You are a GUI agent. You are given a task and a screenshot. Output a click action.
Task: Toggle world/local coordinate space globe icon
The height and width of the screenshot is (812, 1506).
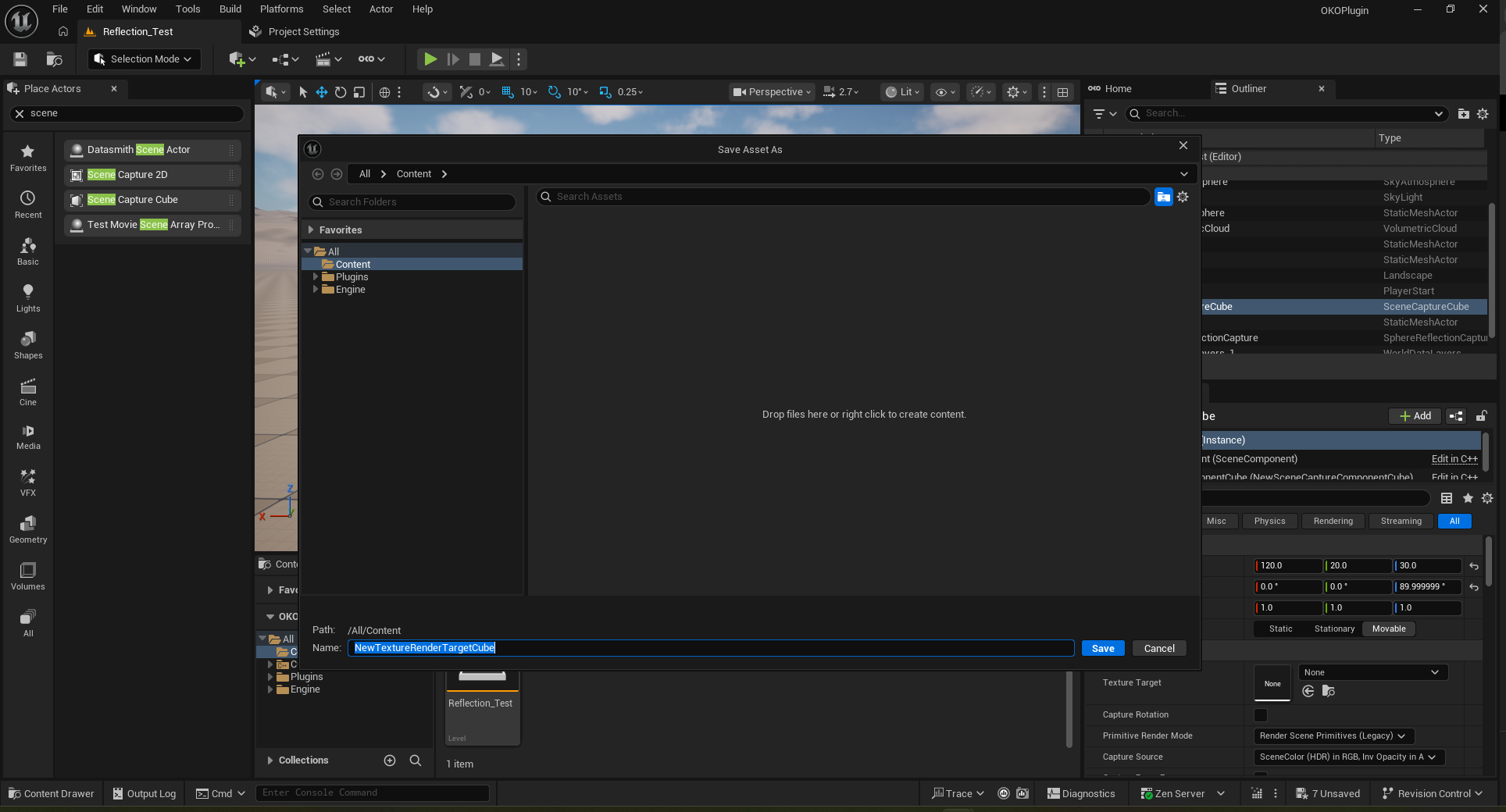click(x=384, y=92)
